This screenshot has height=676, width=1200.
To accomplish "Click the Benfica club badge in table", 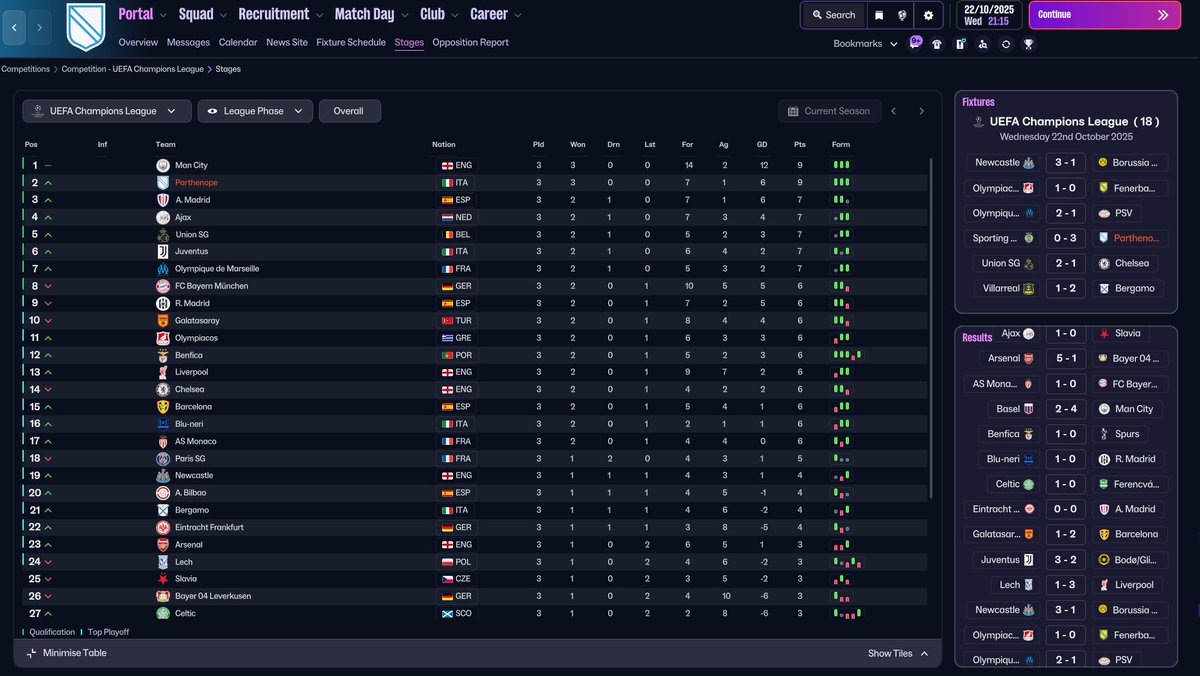I will [163, 355].
